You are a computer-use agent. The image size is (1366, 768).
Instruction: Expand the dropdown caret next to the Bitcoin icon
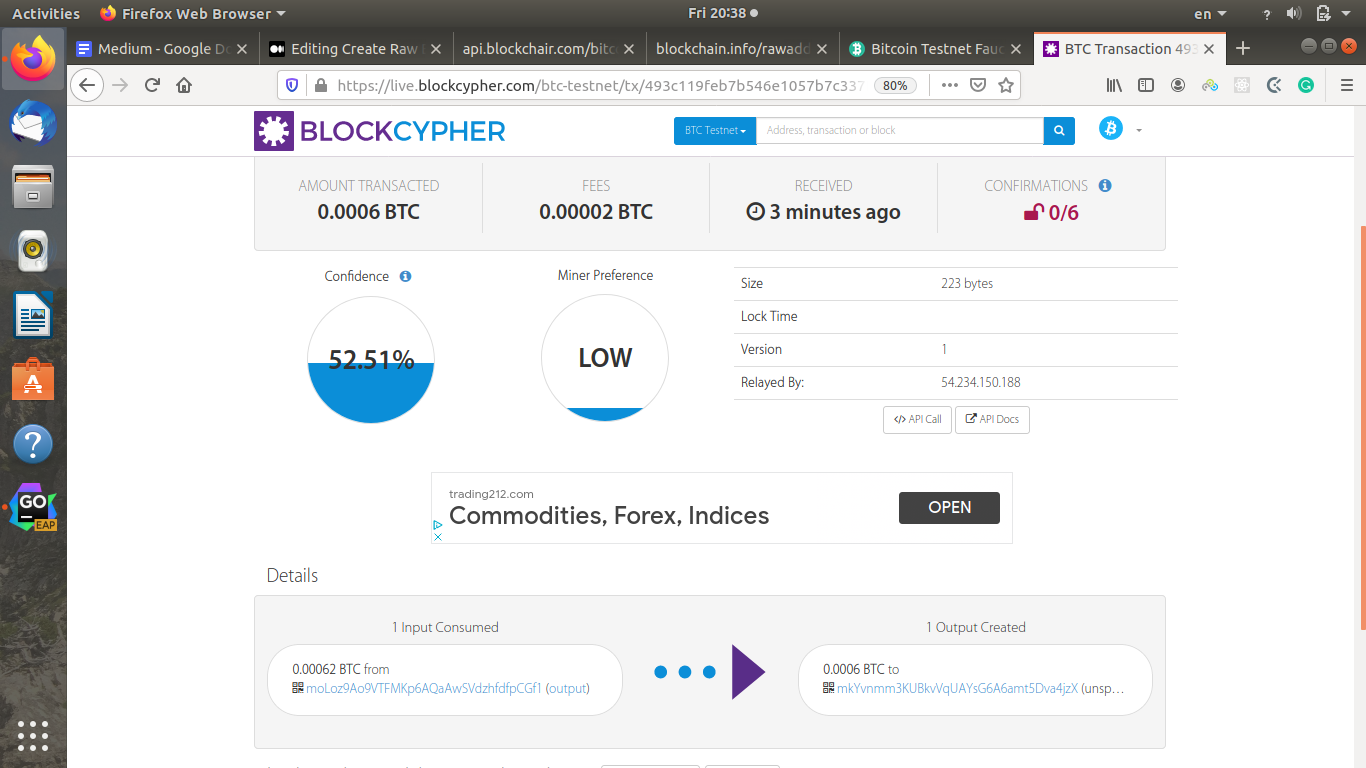tap(1138, 130)
